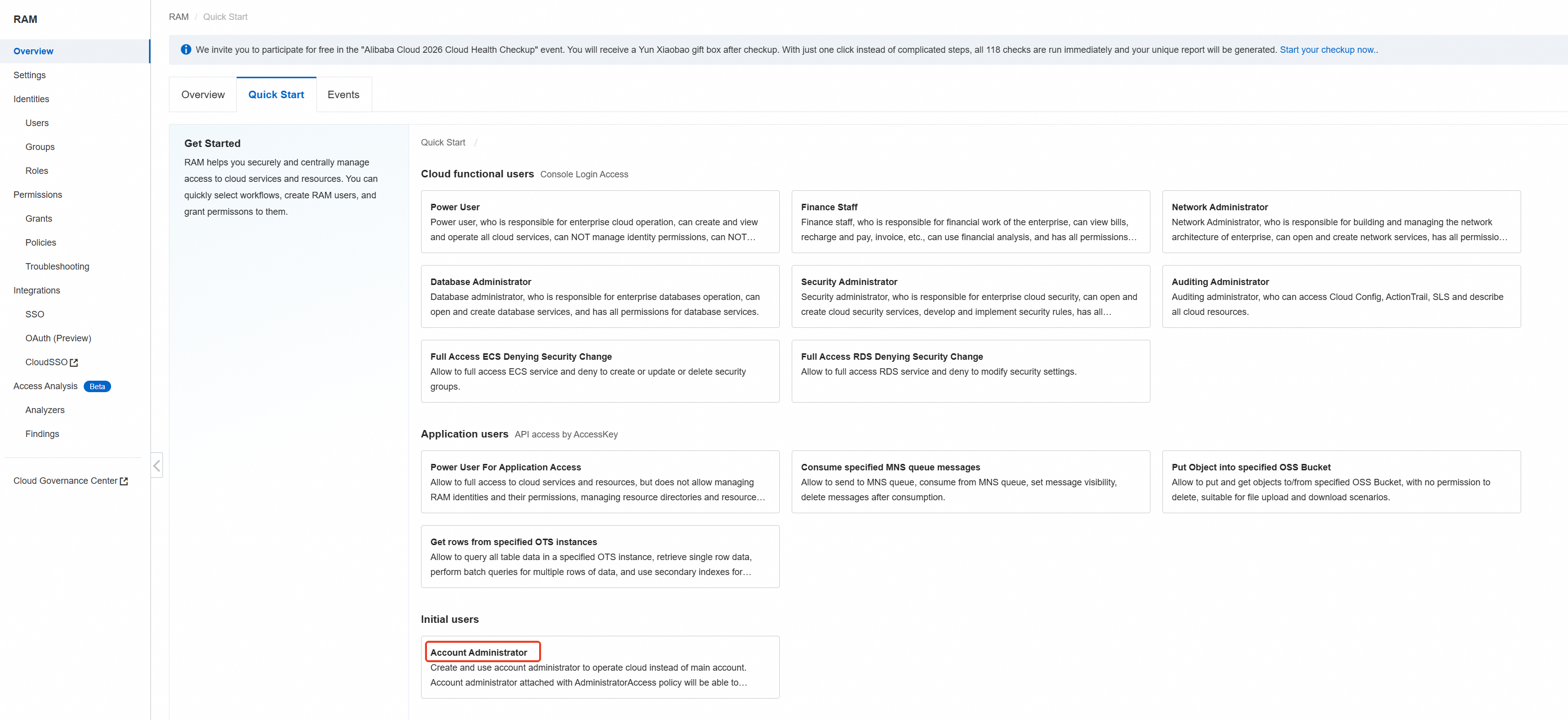Choose the Account Administrator card

pos(599,668)
